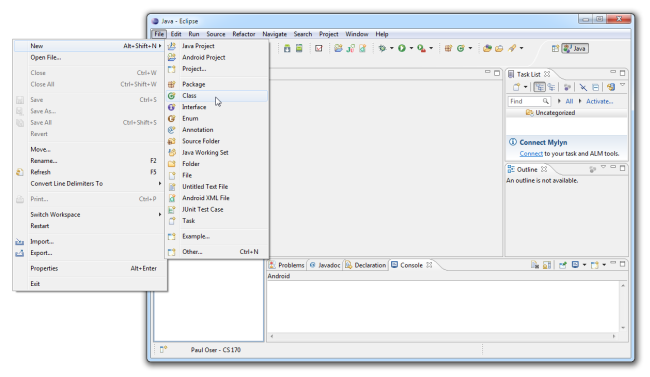Click the Open Type toolbar icon

tap(487, 48)
